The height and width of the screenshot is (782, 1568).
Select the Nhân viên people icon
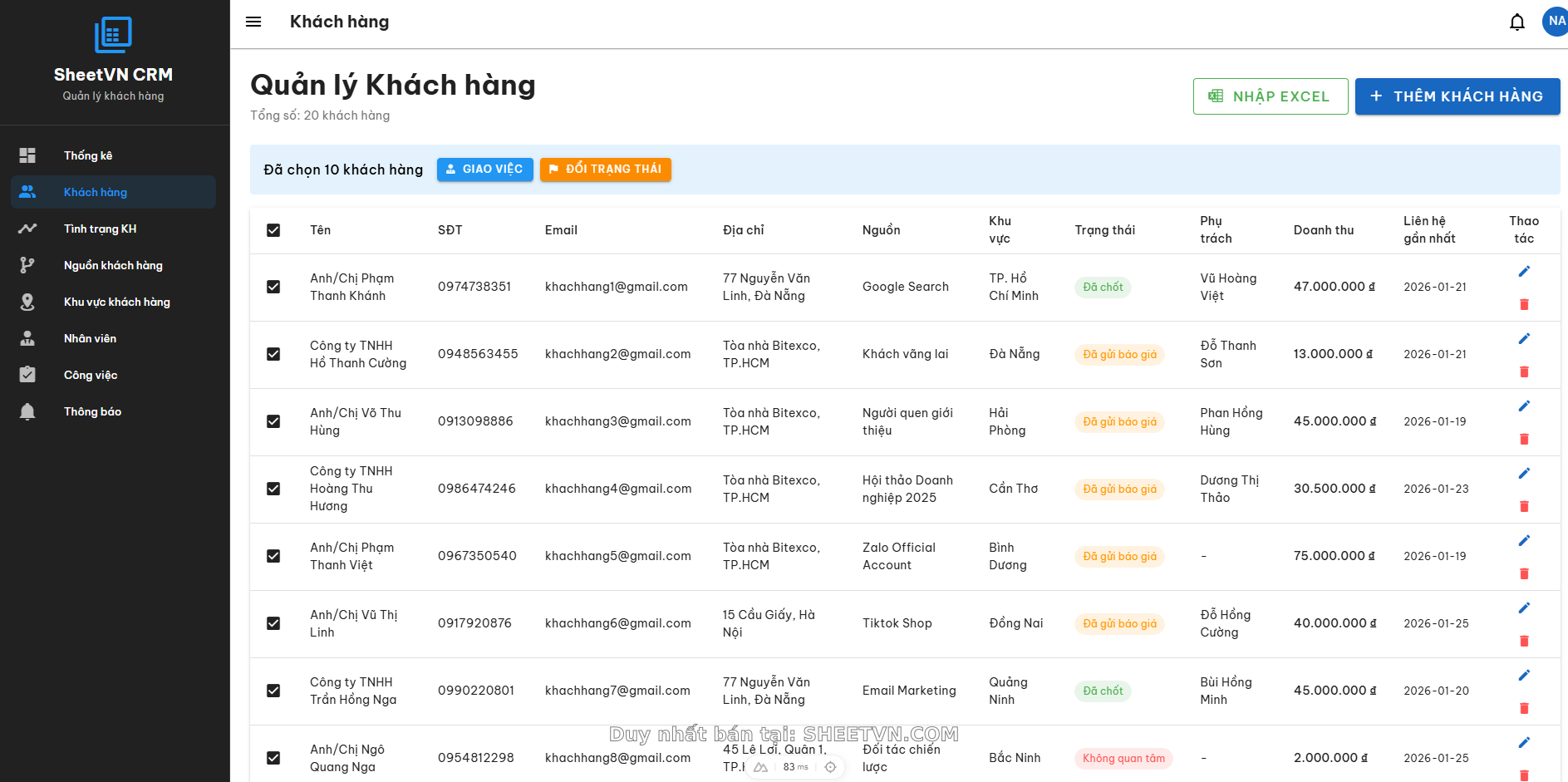pyautogui.click(x=27, y=338)
